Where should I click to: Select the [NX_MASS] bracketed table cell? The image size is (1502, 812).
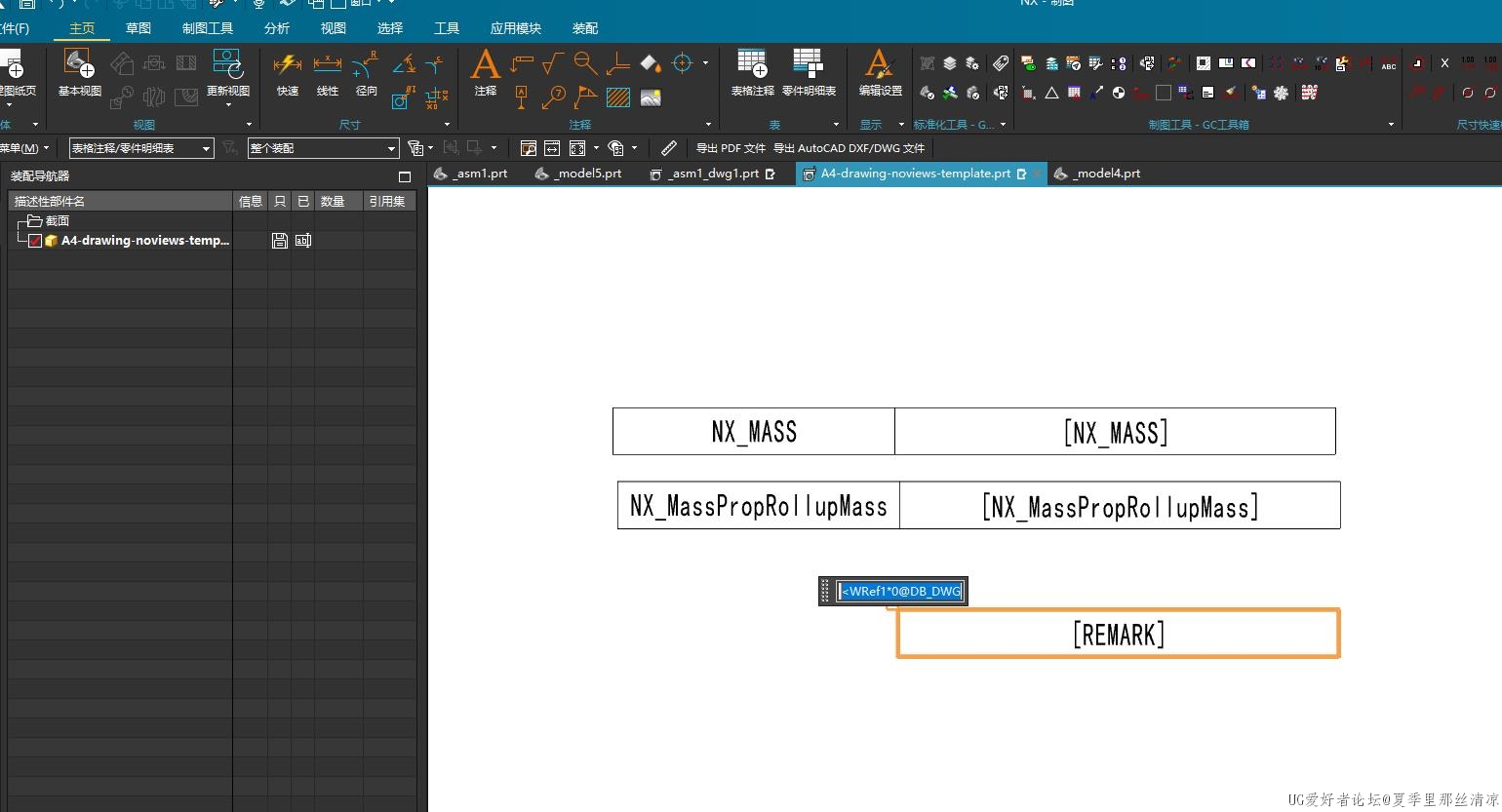pos(1115,432)
